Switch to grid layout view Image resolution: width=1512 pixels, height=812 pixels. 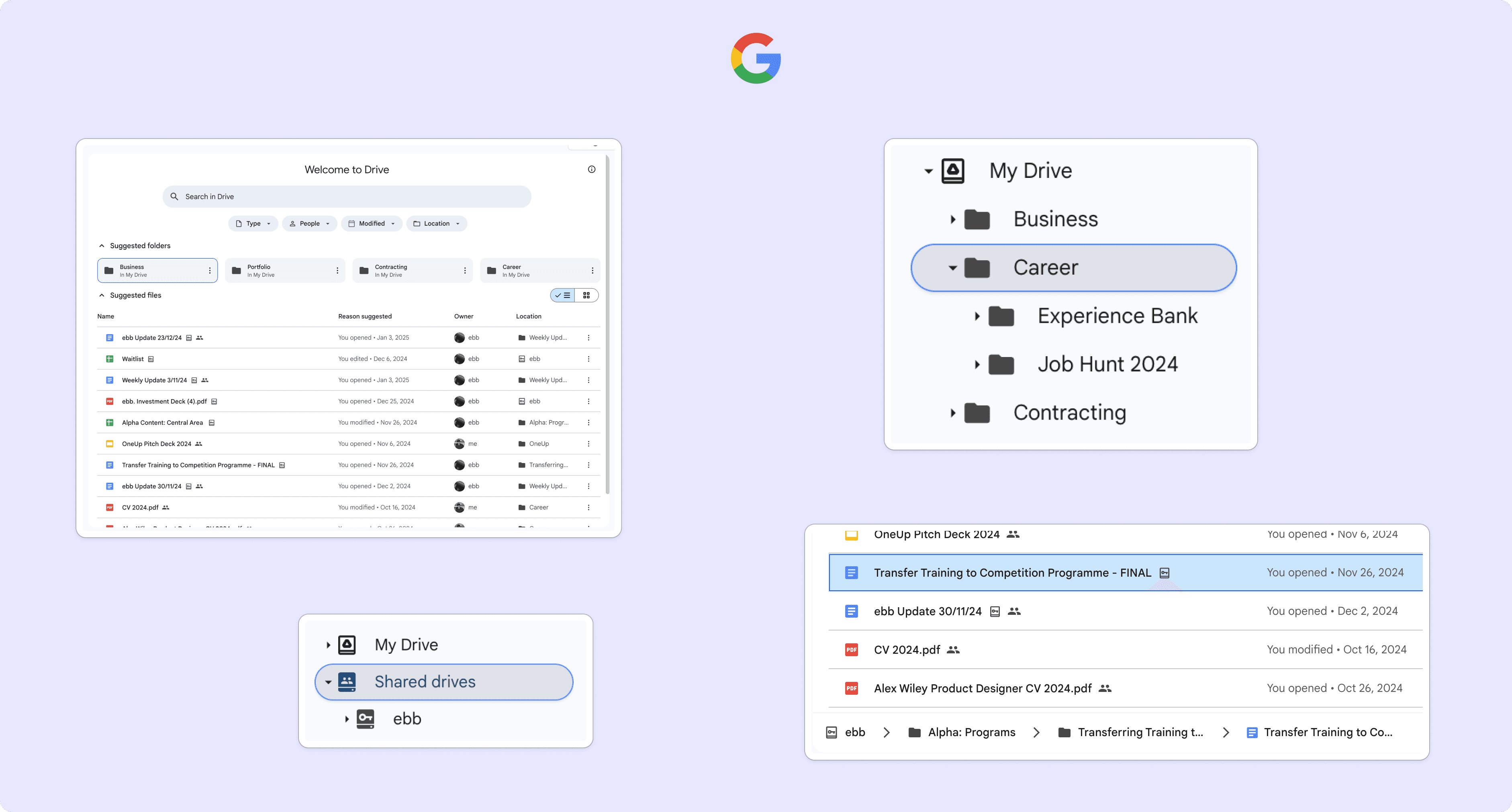pyautogui.click(x=586, y=295)
